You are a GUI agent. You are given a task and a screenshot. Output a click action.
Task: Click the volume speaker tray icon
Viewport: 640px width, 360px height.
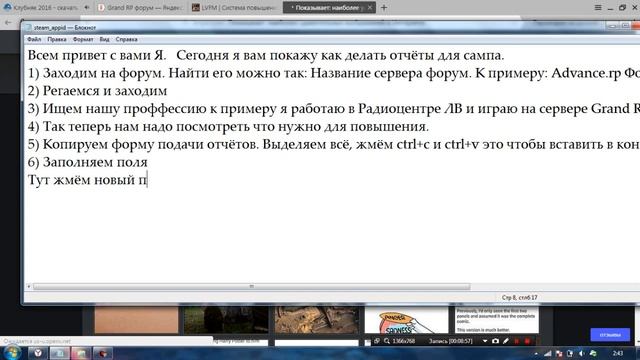click(x=581, y=353)
